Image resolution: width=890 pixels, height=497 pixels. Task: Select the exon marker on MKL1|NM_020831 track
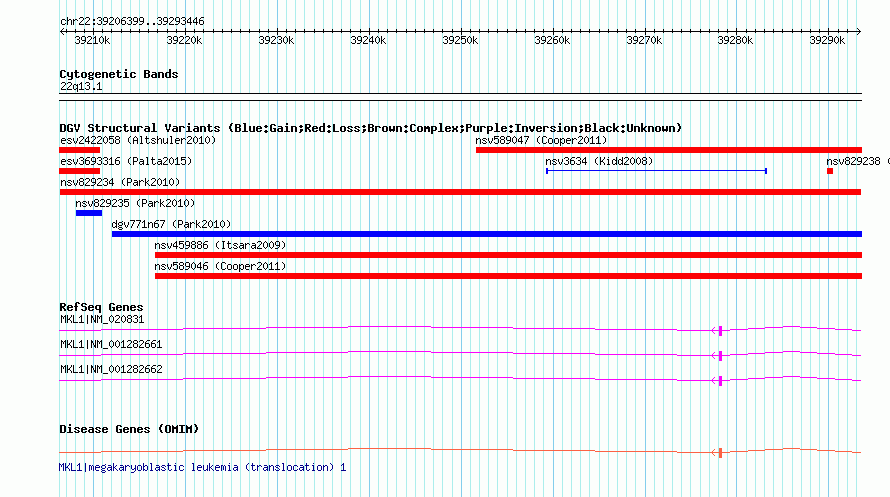720,331
